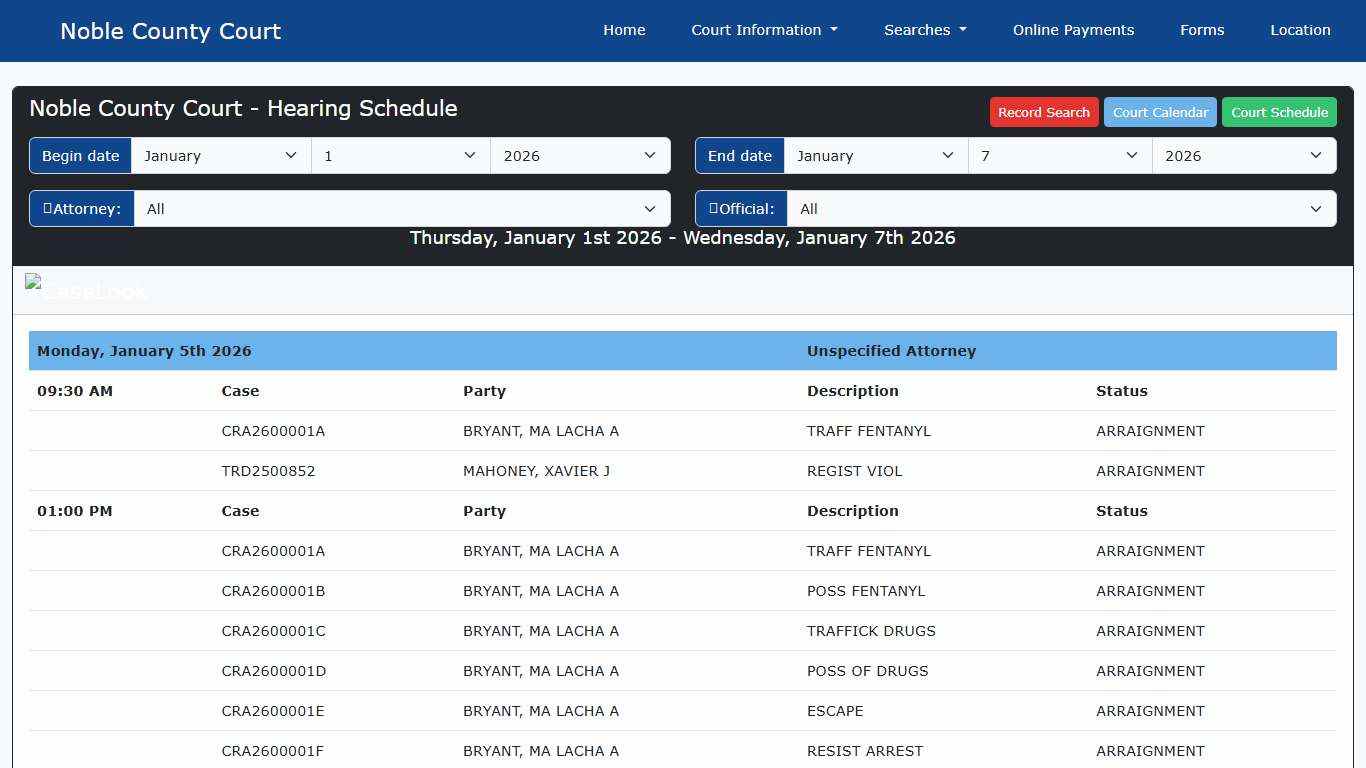Open the Court Information menu
The image size is (1366, 768).
pyautogui.click(x=764, y=30)
